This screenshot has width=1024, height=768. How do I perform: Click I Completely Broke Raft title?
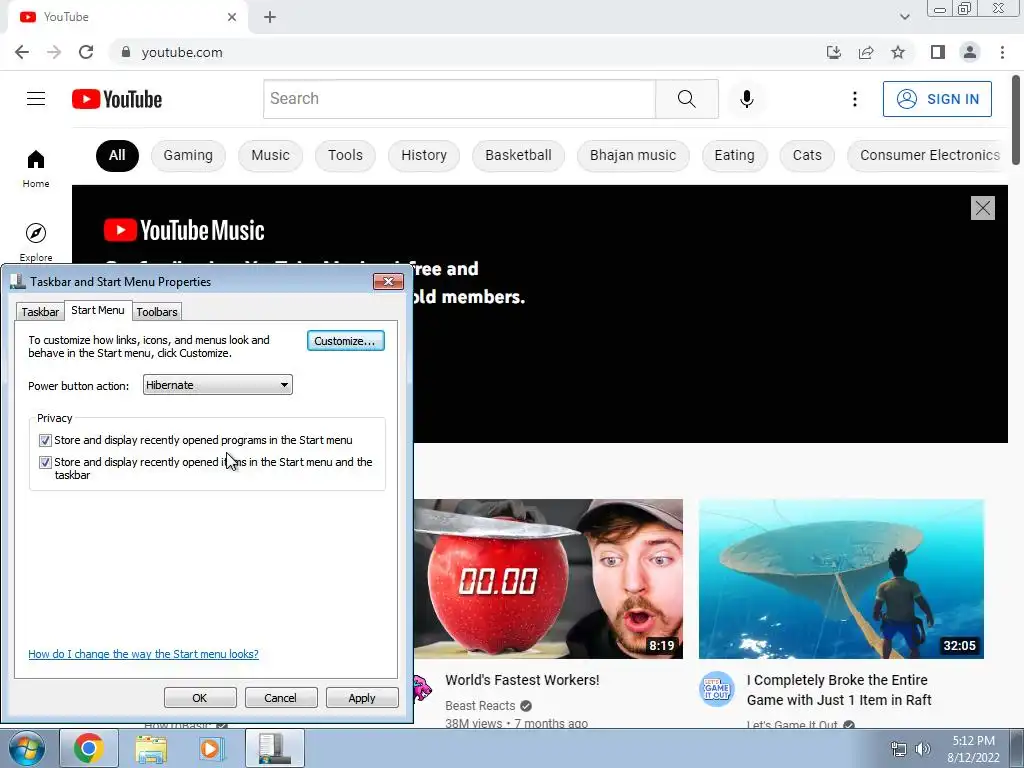pyautogui.click(x=839, y=690)
